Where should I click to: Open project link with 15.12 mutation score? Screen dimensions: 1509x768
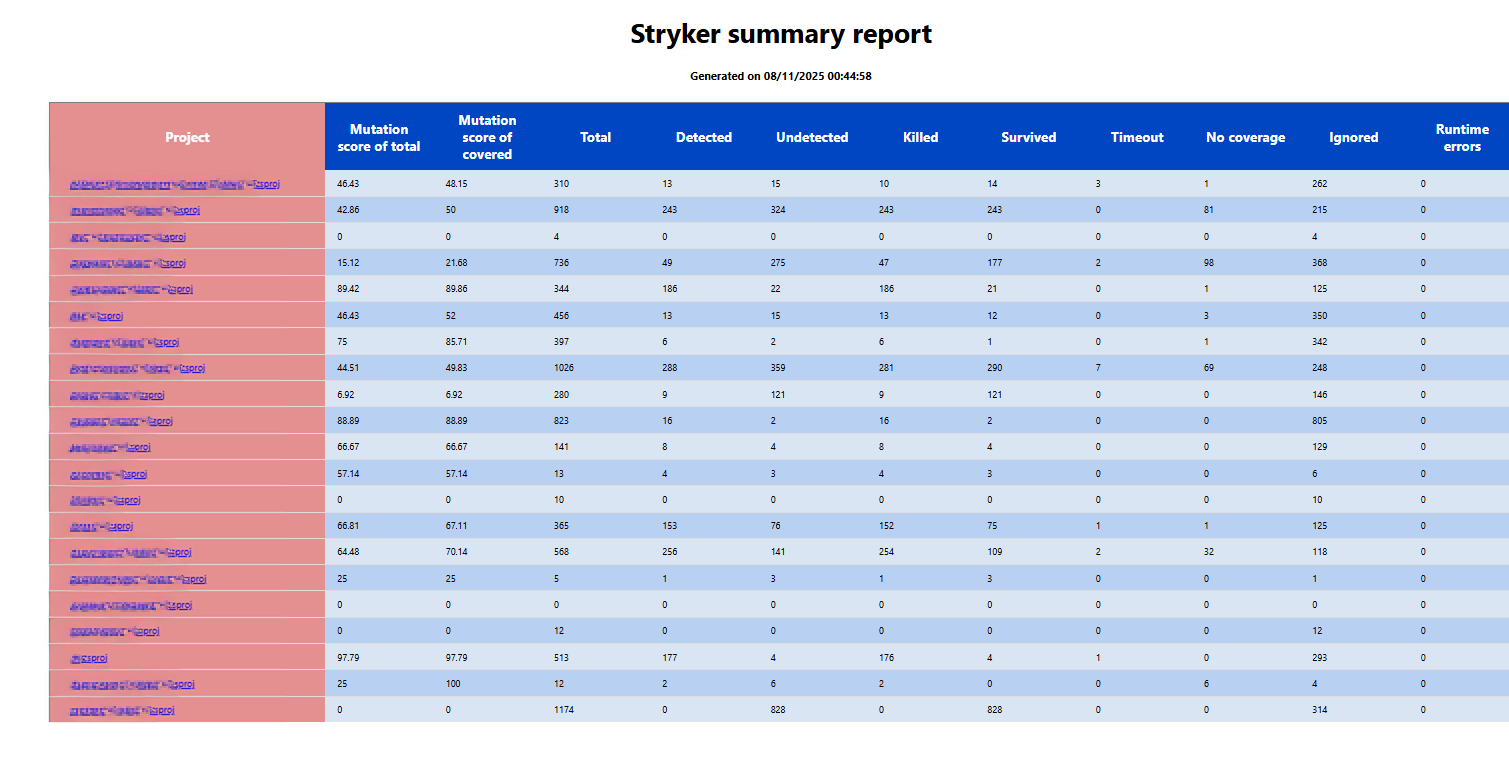[x=128, y=264]
